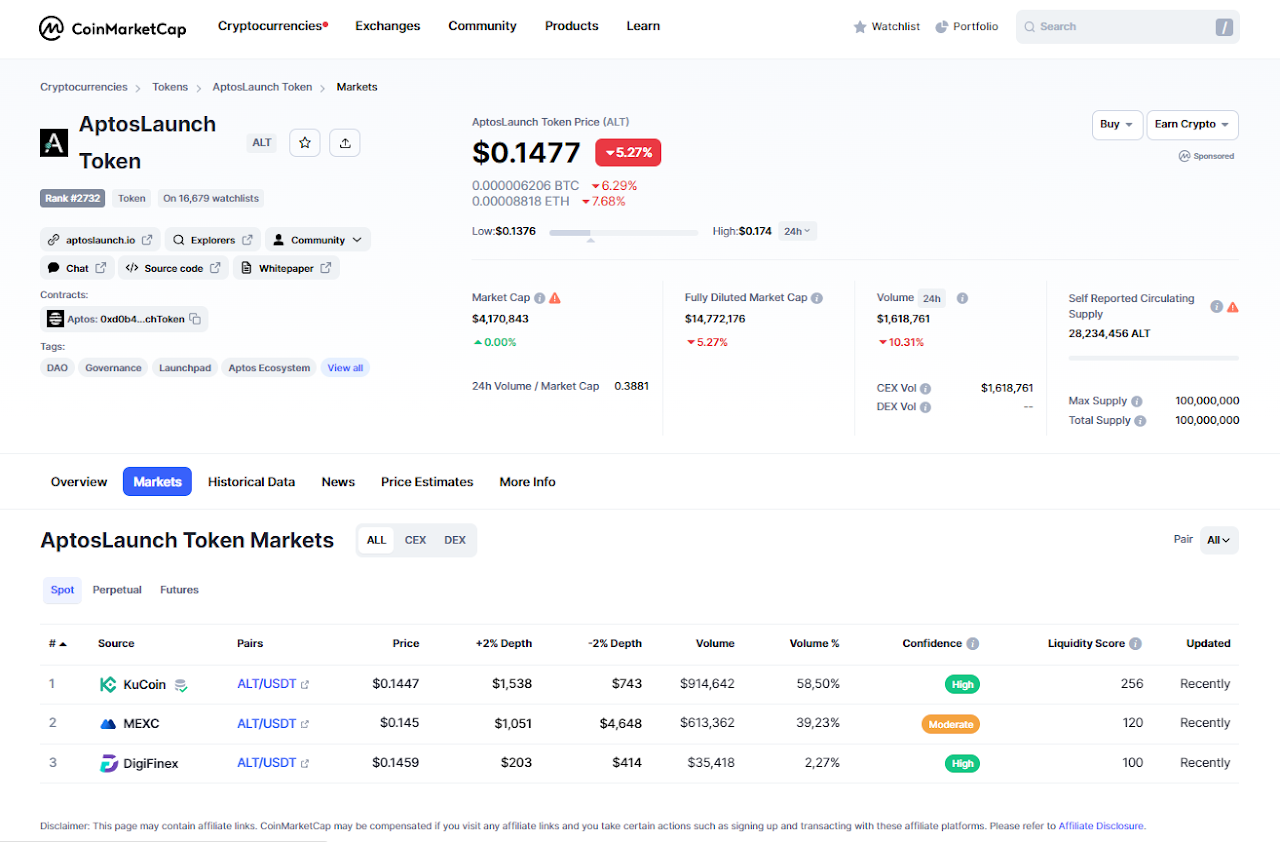Screen dimensions: 1280x842
Task: Click Market Cap info icon
Action: point(540,298)
